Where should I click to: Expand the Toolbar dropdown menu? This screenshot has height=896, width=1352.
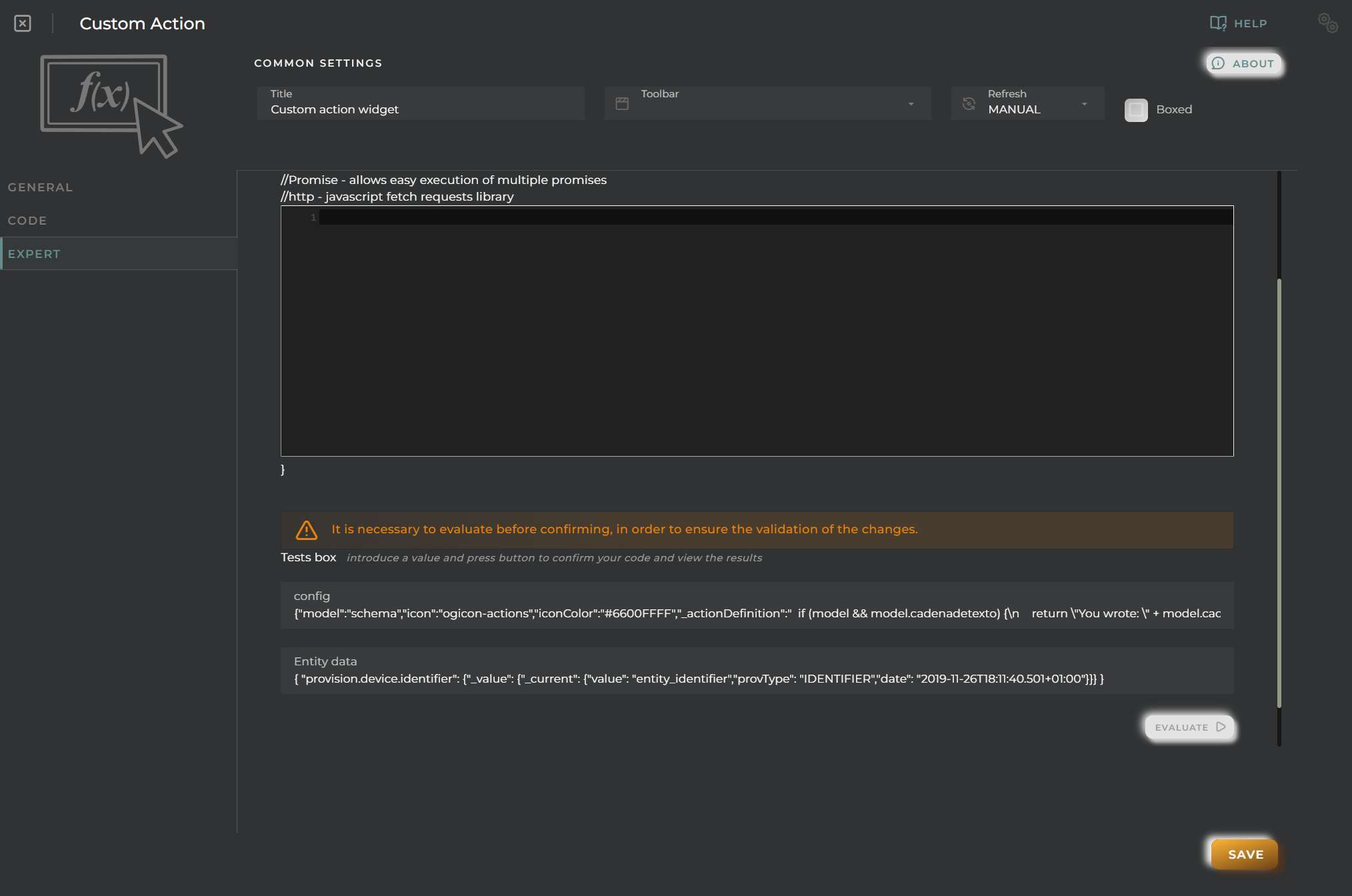pos(911,103)
